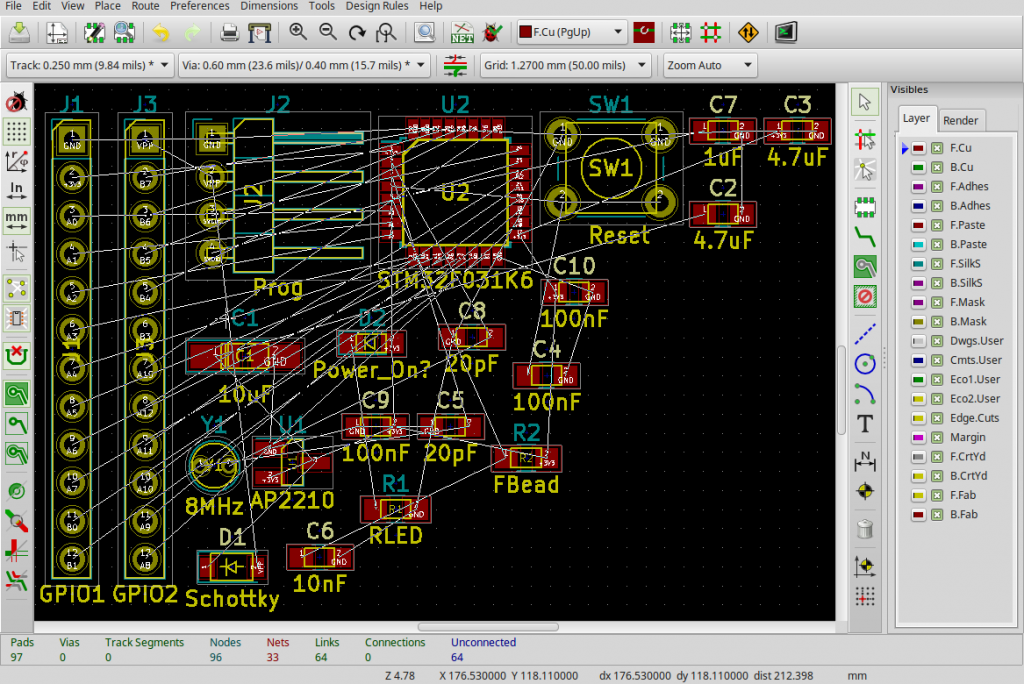Click the Redo arrow icon
This screenshot has width=1024, height=684.
pos(192,32)
